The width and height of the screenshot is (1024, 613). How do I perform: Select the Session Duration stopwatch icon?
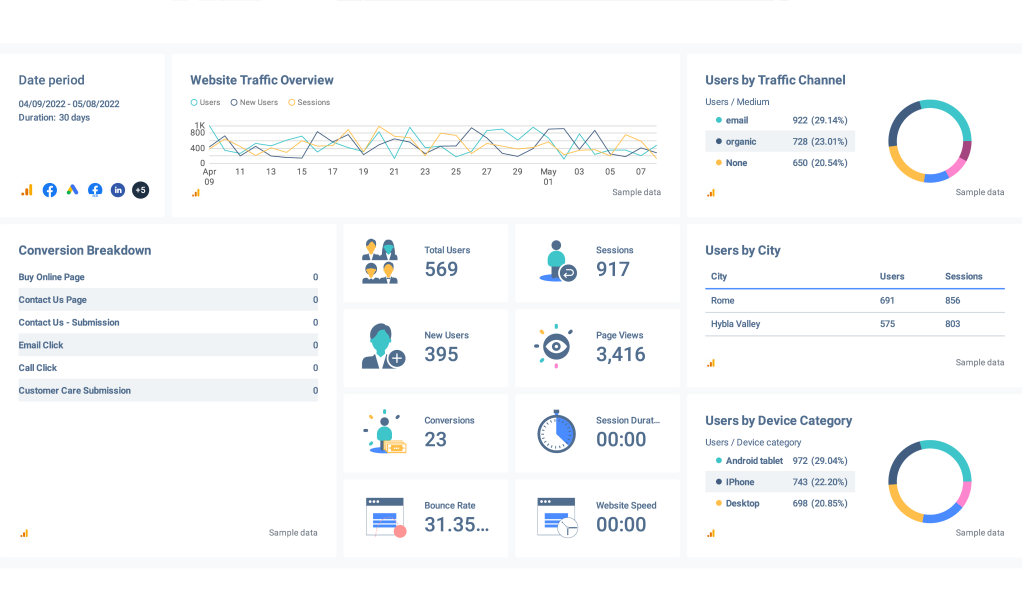[x=557, y=431]
